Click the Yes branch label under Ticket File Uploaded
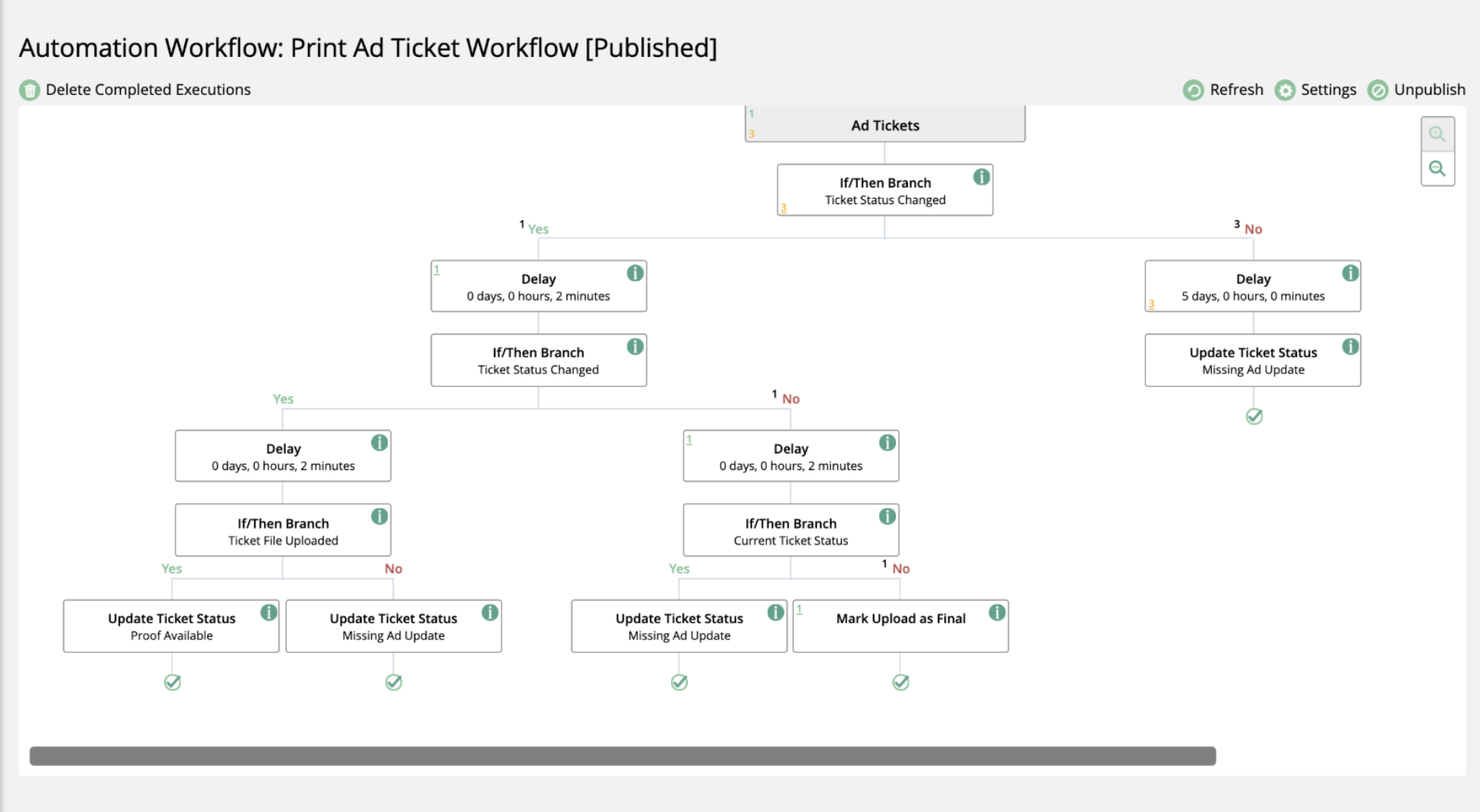This screenshot has height=812, width=1480. (171, 568)
